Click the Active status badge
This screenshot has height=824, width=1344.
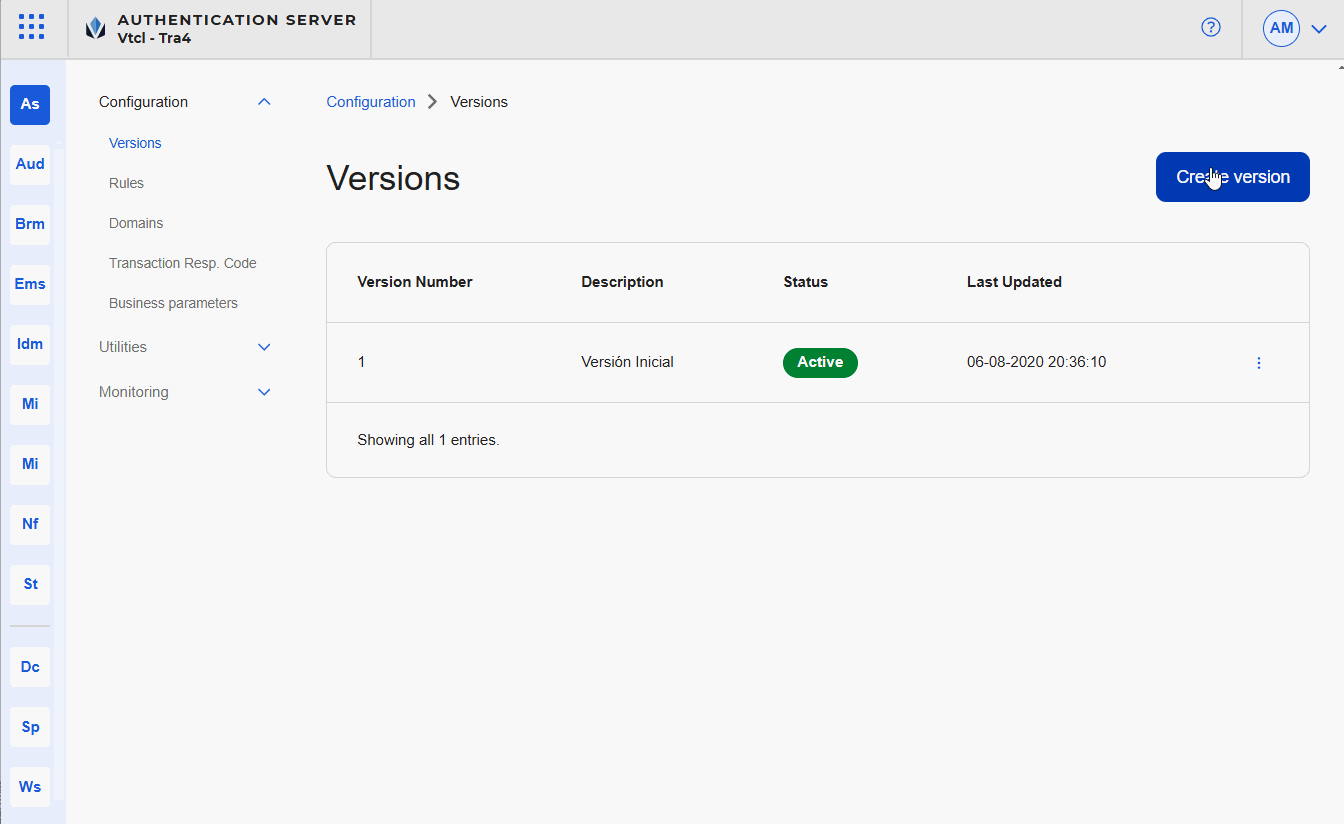[x=819, y=363]
